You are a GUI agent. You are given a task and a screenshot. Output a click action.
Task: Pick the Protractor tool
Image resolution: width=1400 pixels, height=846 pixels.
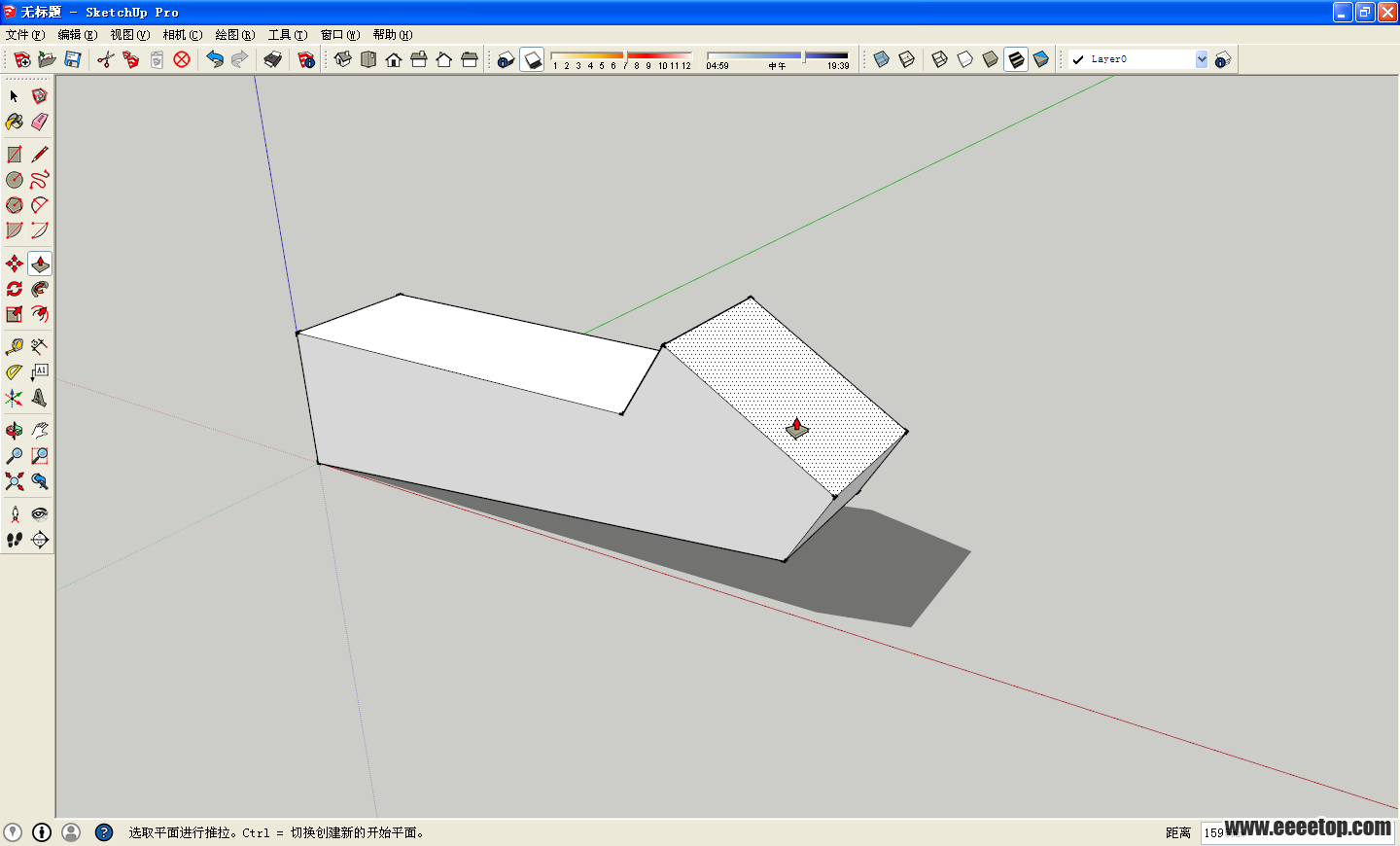(15, 372)
